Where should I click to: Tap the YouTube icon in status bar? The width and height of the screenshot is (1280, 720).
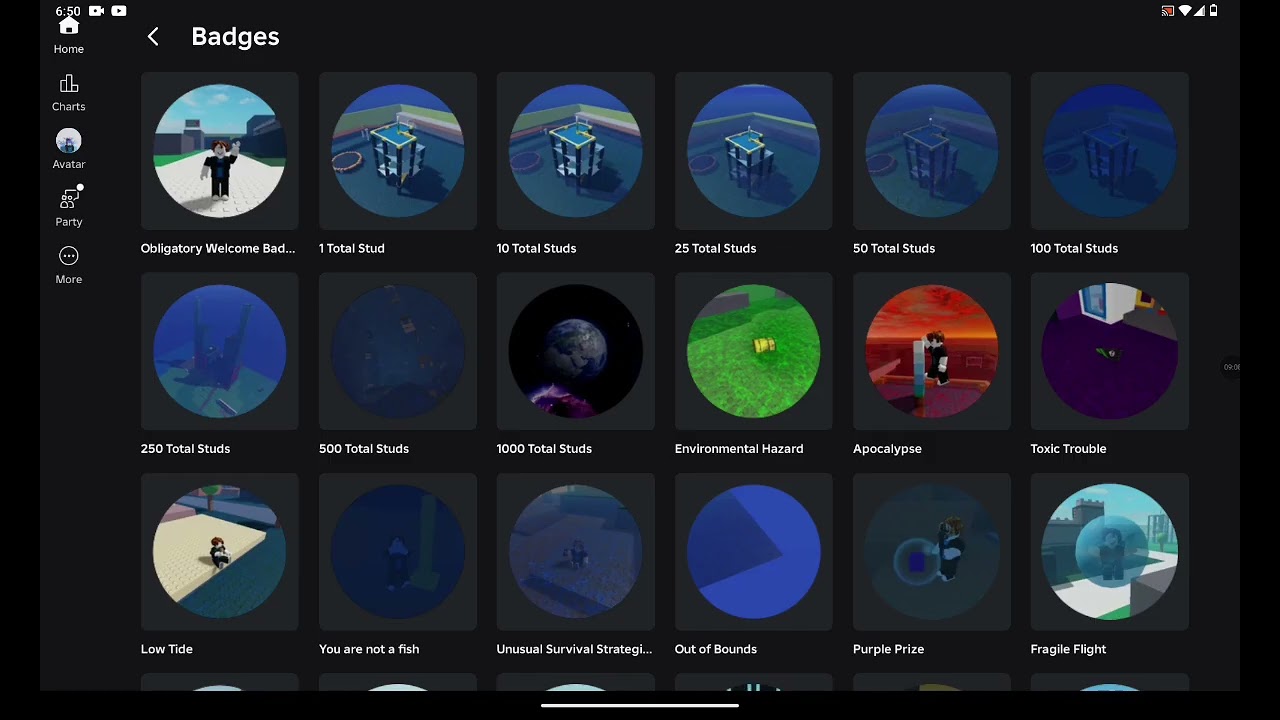click(119, 11)
